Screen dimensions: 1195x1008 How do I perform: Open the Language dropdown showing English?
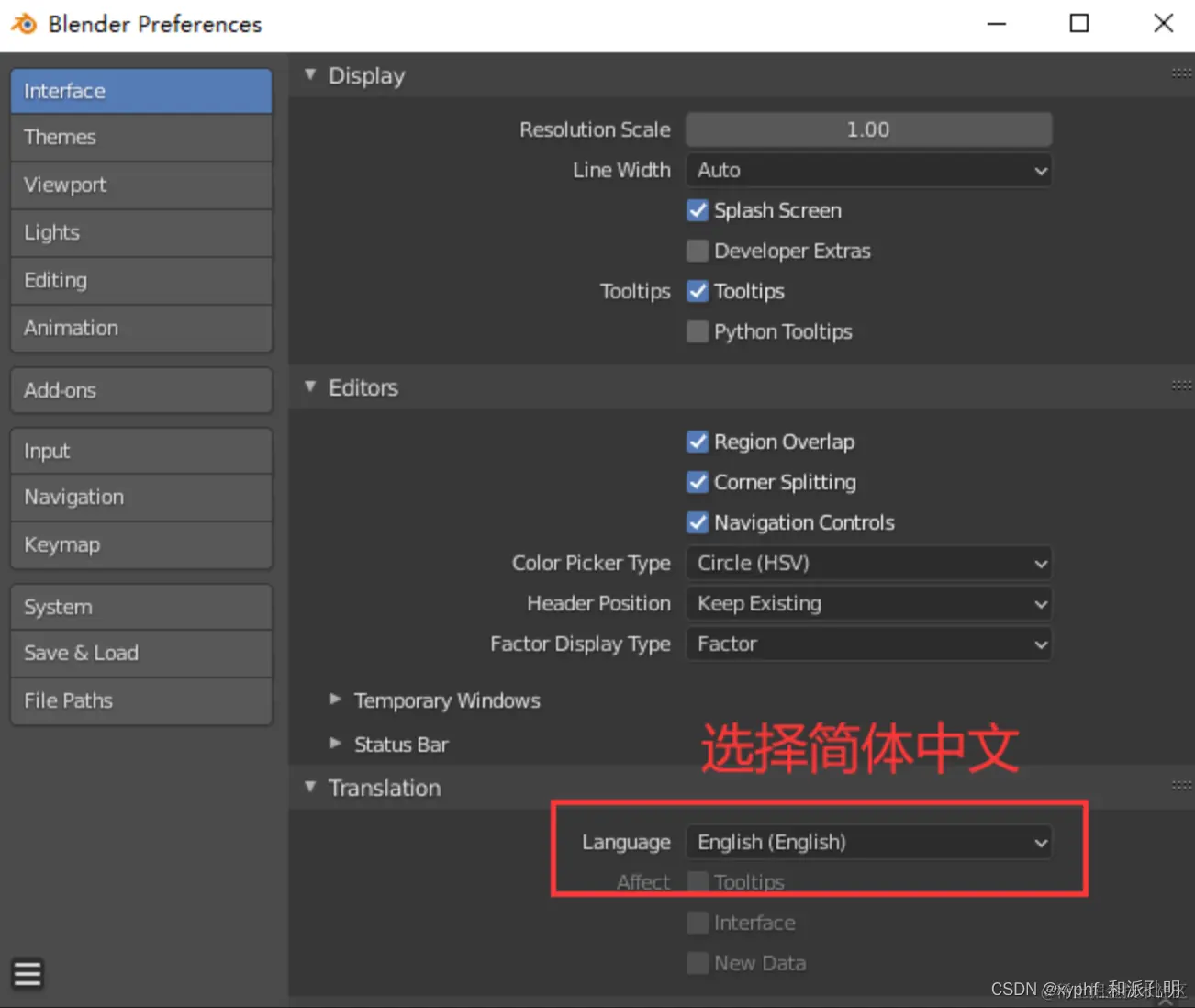tap(868, 842)
